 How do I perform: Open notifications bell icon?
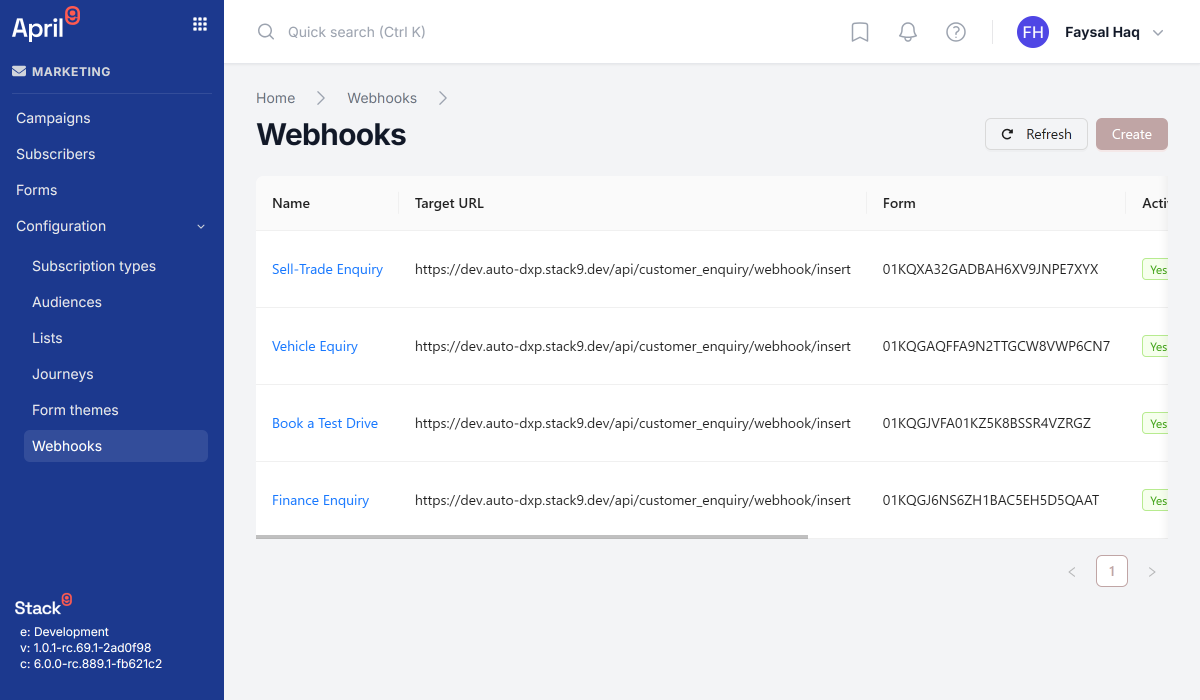908,32
